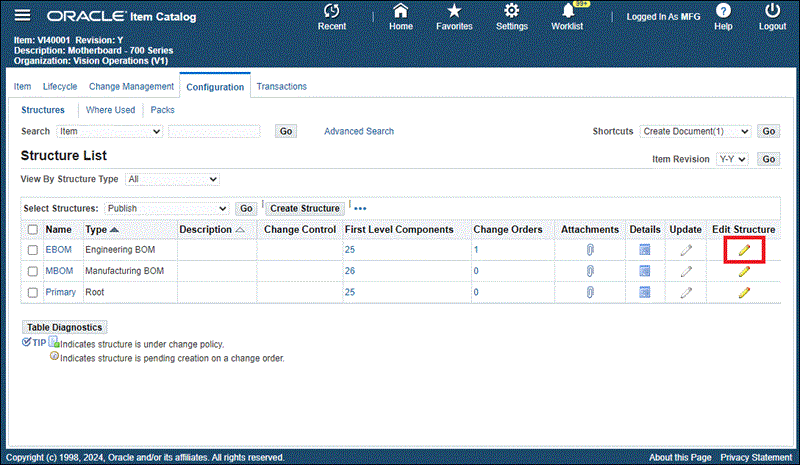Click the Table Diagnostics button
Screen dimensions: 800x465
[x=64, y=327]
